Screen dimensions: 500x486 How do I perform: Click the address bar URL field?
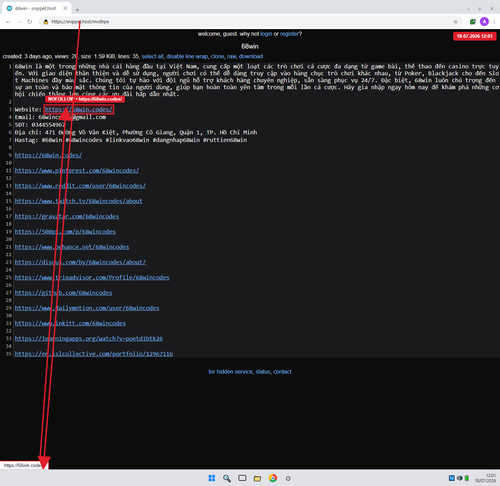click(x=250, y=22)
